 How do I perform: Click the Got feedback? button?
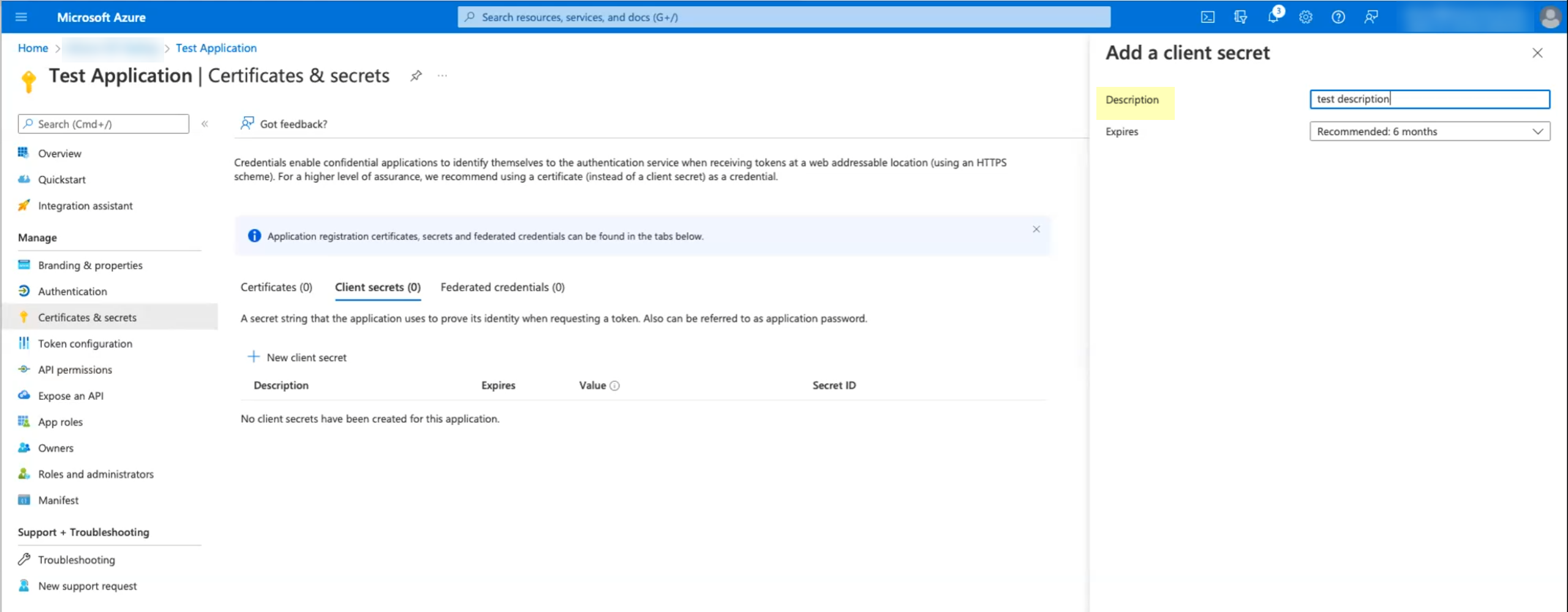pos(284,124)
